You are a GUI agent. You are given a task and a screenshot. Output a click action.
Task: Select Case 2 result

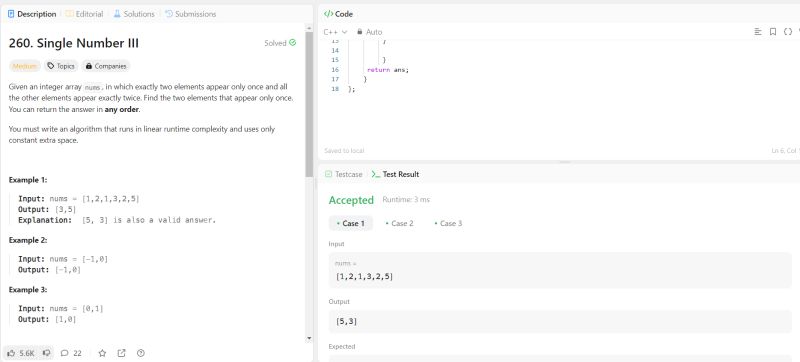click(x=399, y=223)
